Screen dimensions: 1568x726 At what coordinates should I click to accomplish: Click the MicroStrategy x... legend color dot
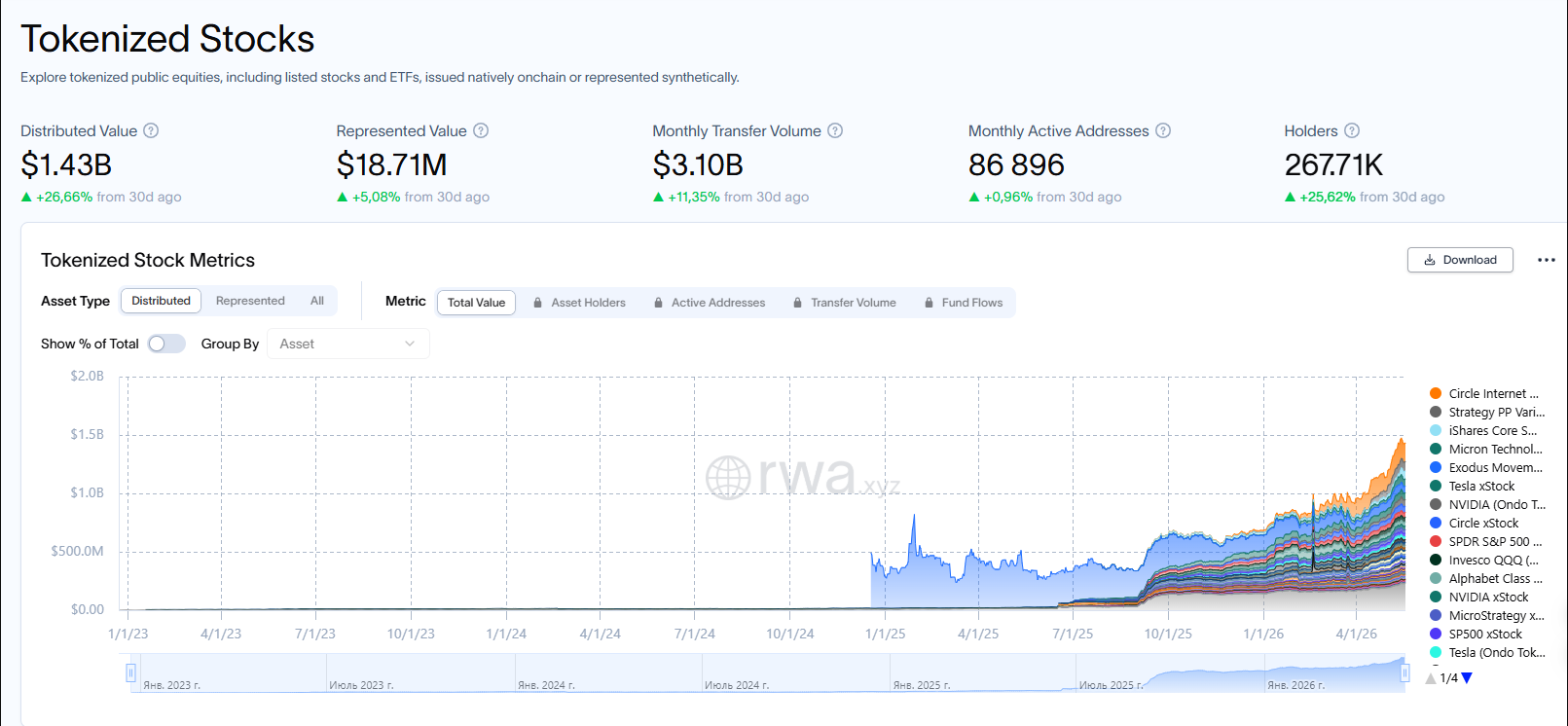[1436, 615]
